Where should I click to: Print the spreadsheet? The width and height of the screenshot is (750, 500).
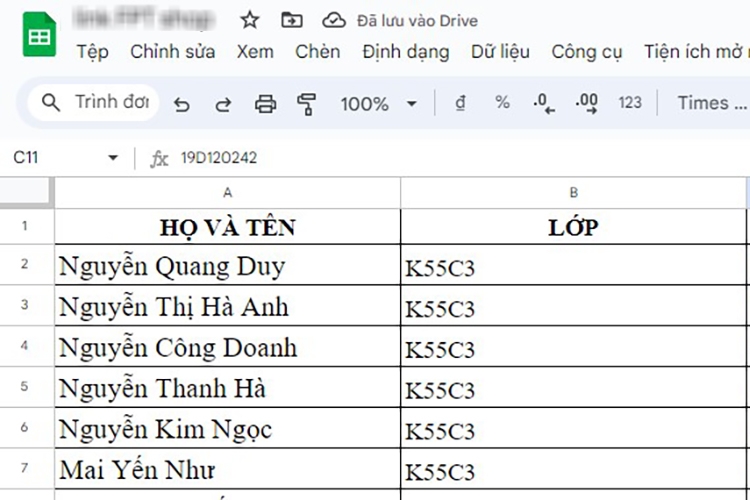point(265,103)
